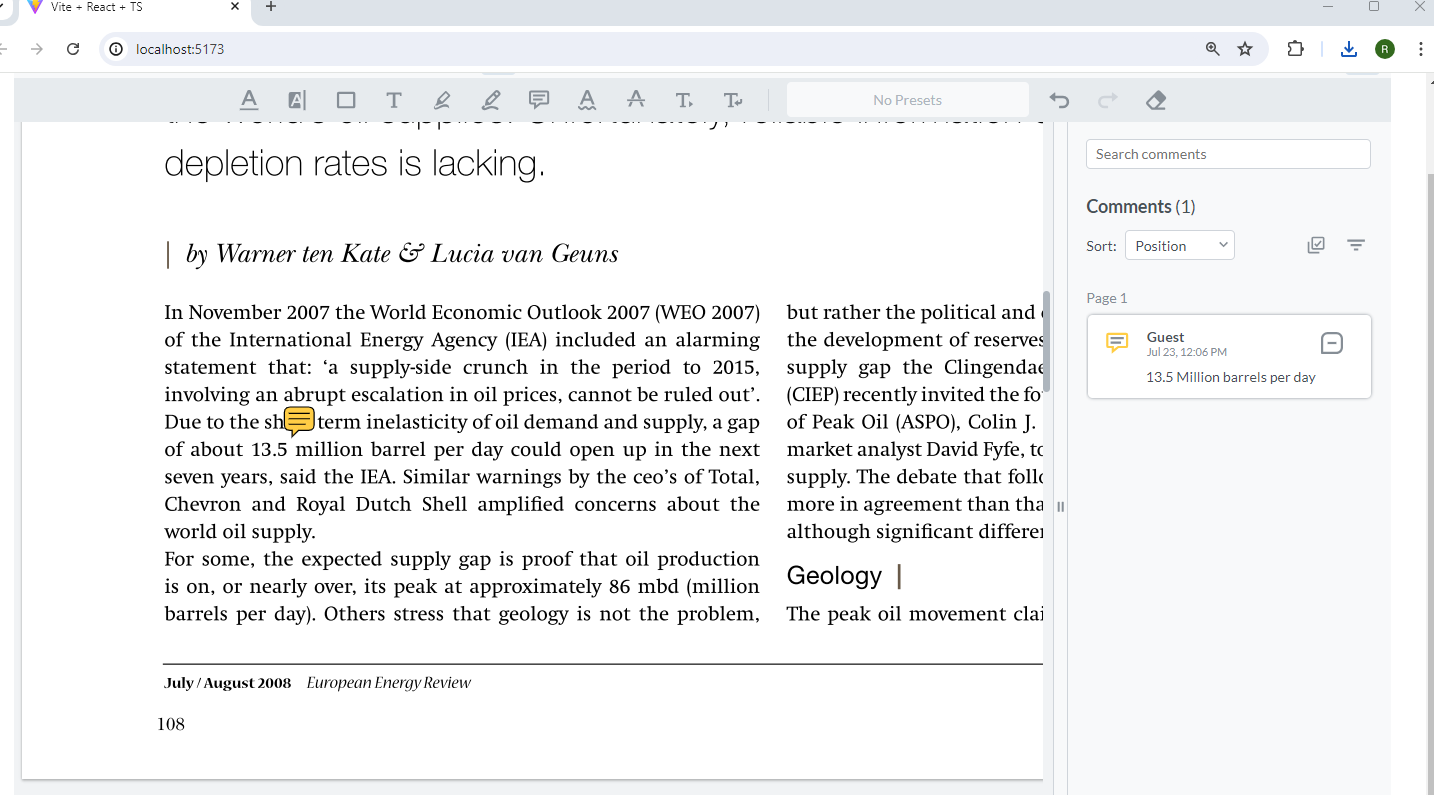The image size is (1434, 795).
Task: Select the comment '13.5 Million barrels per day'
Action: tap(1231, 377)
